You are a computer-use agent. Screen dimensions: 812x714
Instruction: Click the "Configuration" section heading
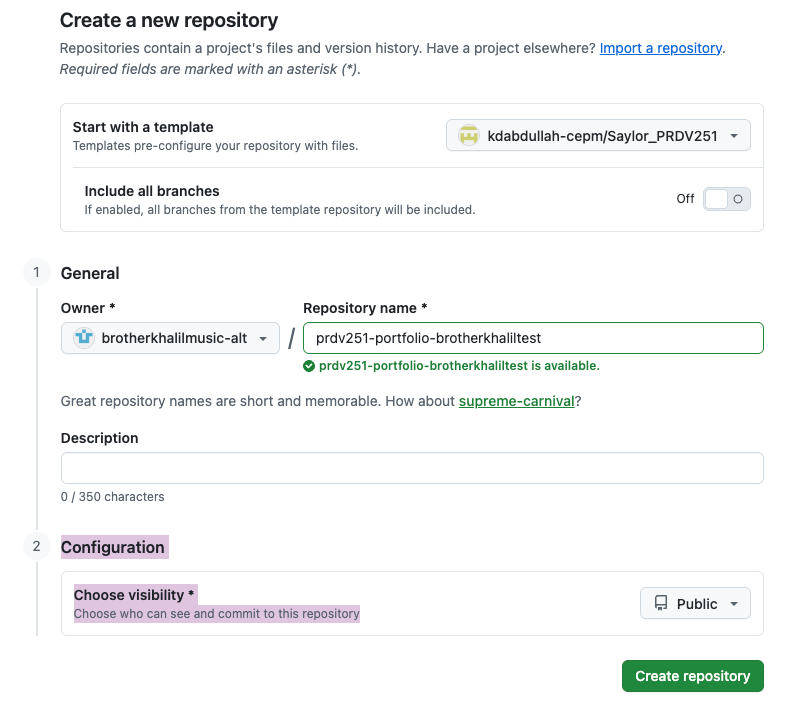pyautogui.click(x=112, y=547)
